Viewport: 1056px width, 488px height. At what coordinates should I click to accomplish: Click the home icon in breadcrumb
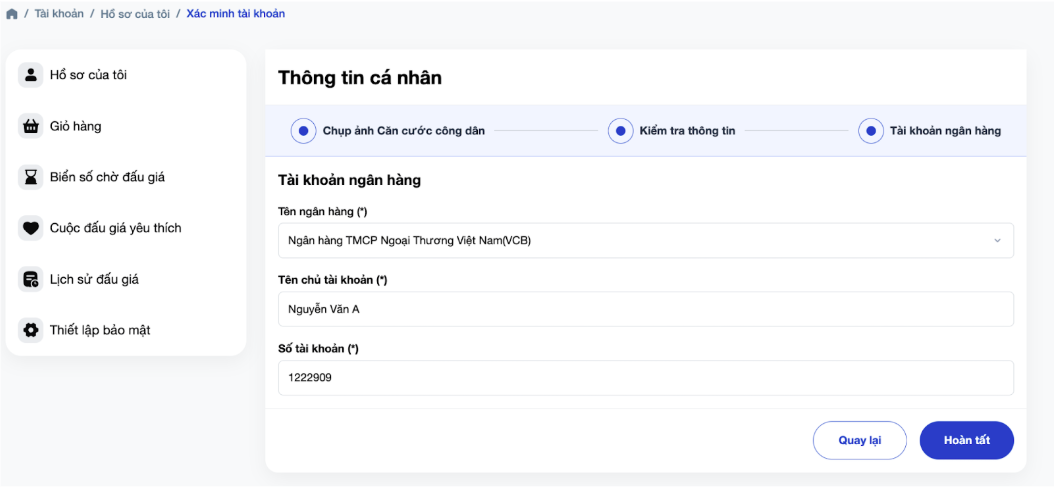[x=11, y=14]
